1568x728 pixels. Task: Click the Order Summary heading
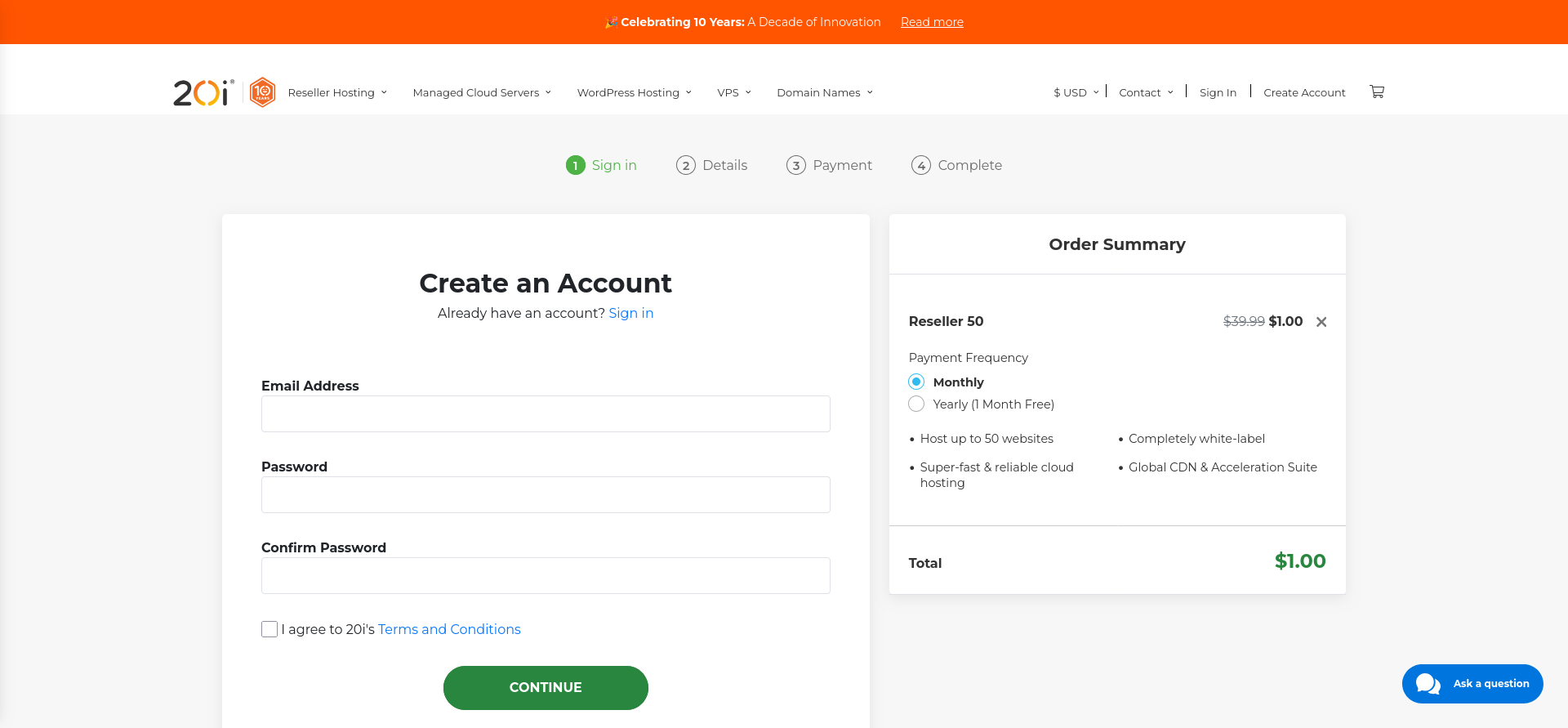tap(1117, 244)
